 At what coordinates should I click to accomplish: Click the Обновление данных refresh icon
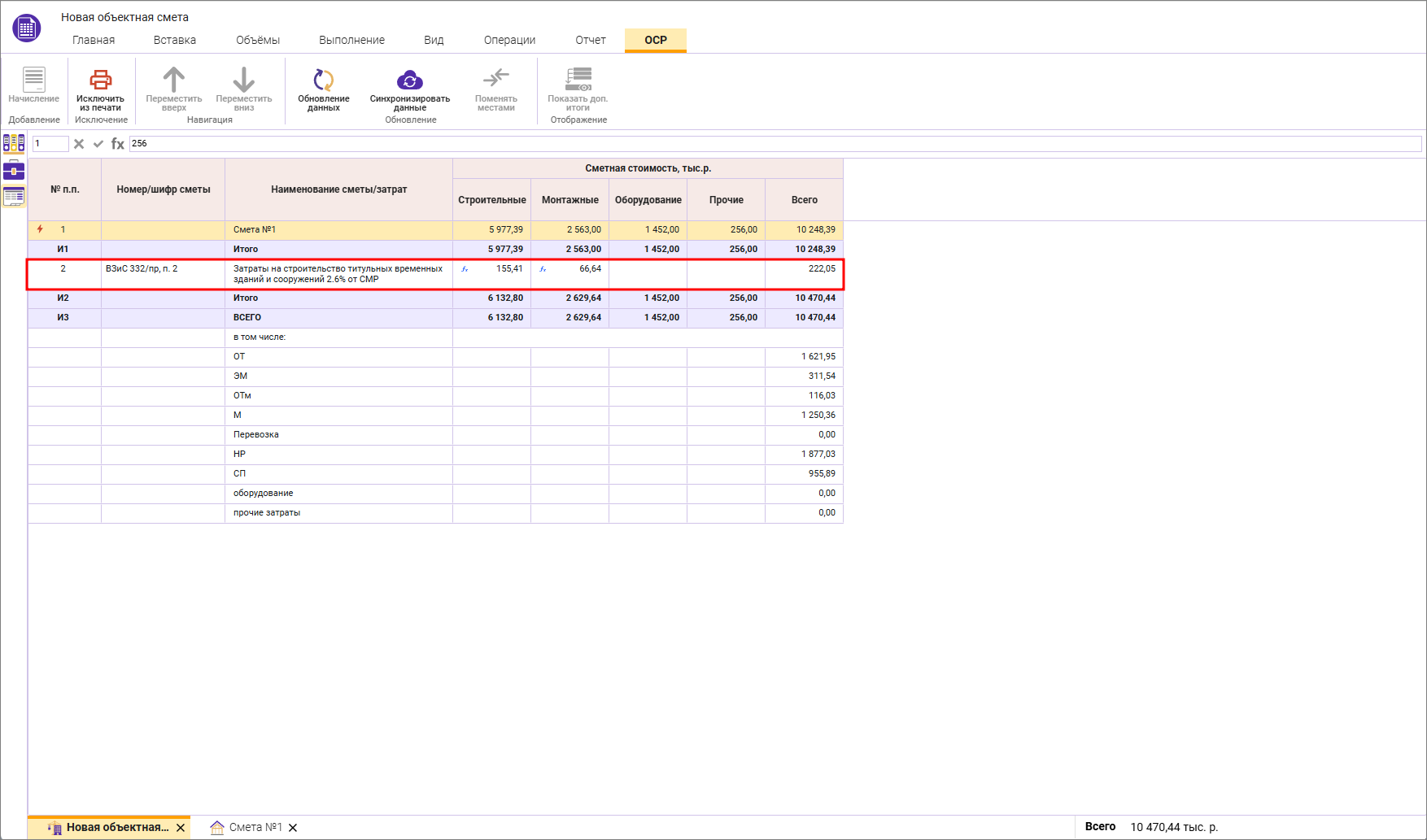point(323,80)
